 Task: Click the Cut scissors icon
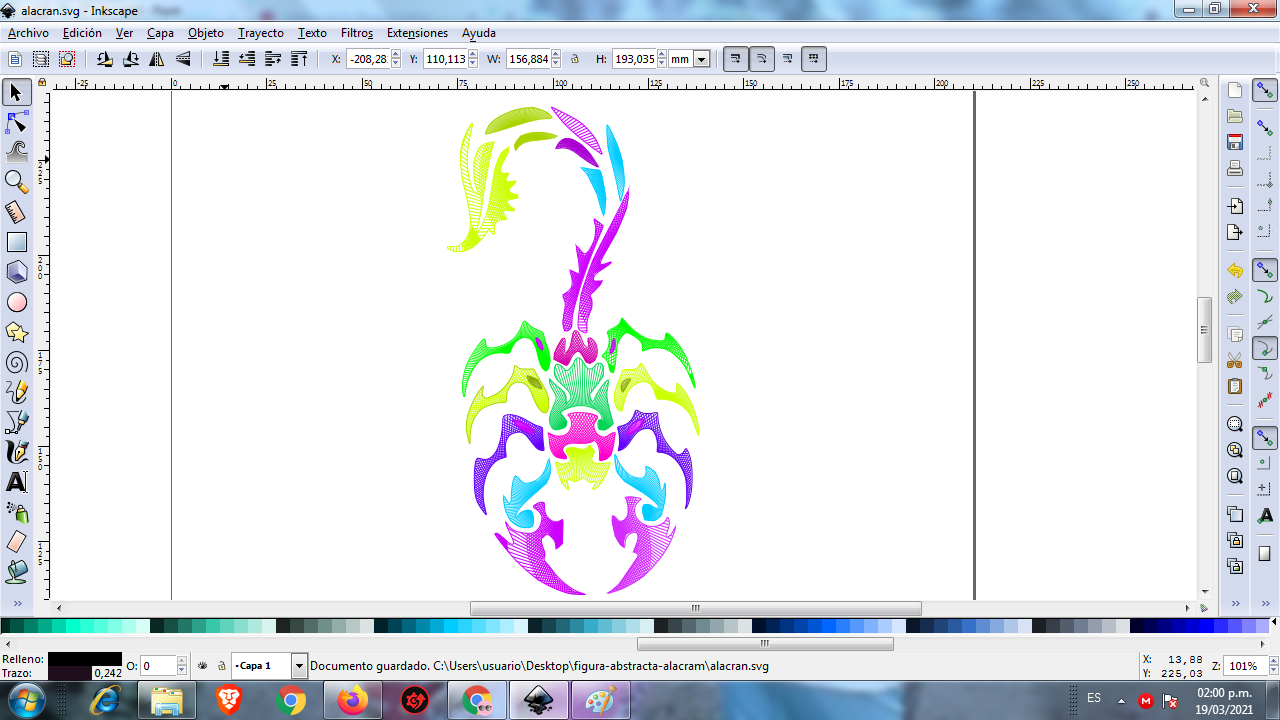point(1235,360)
